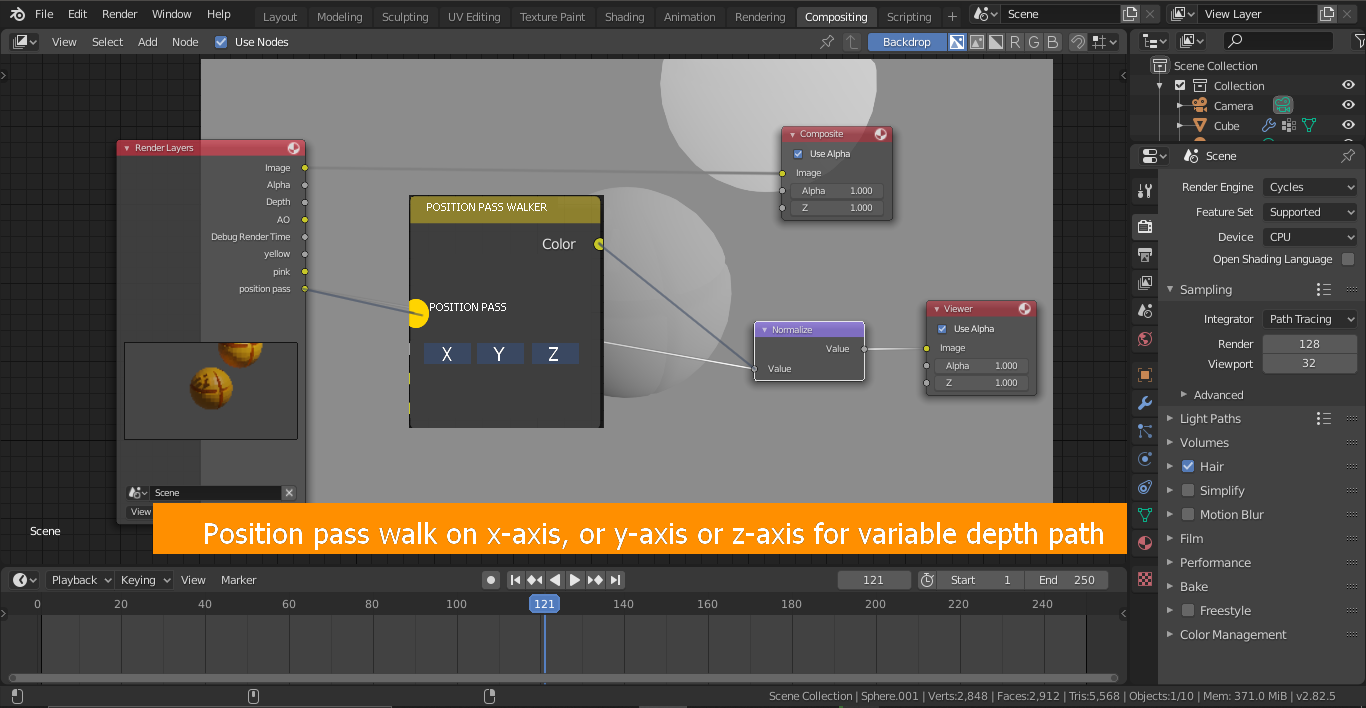The image size is (1366, 708).
Task: Open the Object Data properties tab
Action: click(x=1145, y=515)
